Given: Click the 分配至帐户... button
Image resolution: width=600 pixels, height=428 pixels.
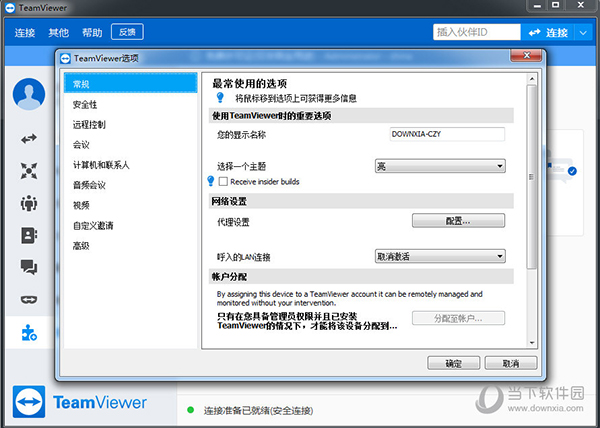Looking at the screenshot, I should (458, 318).
